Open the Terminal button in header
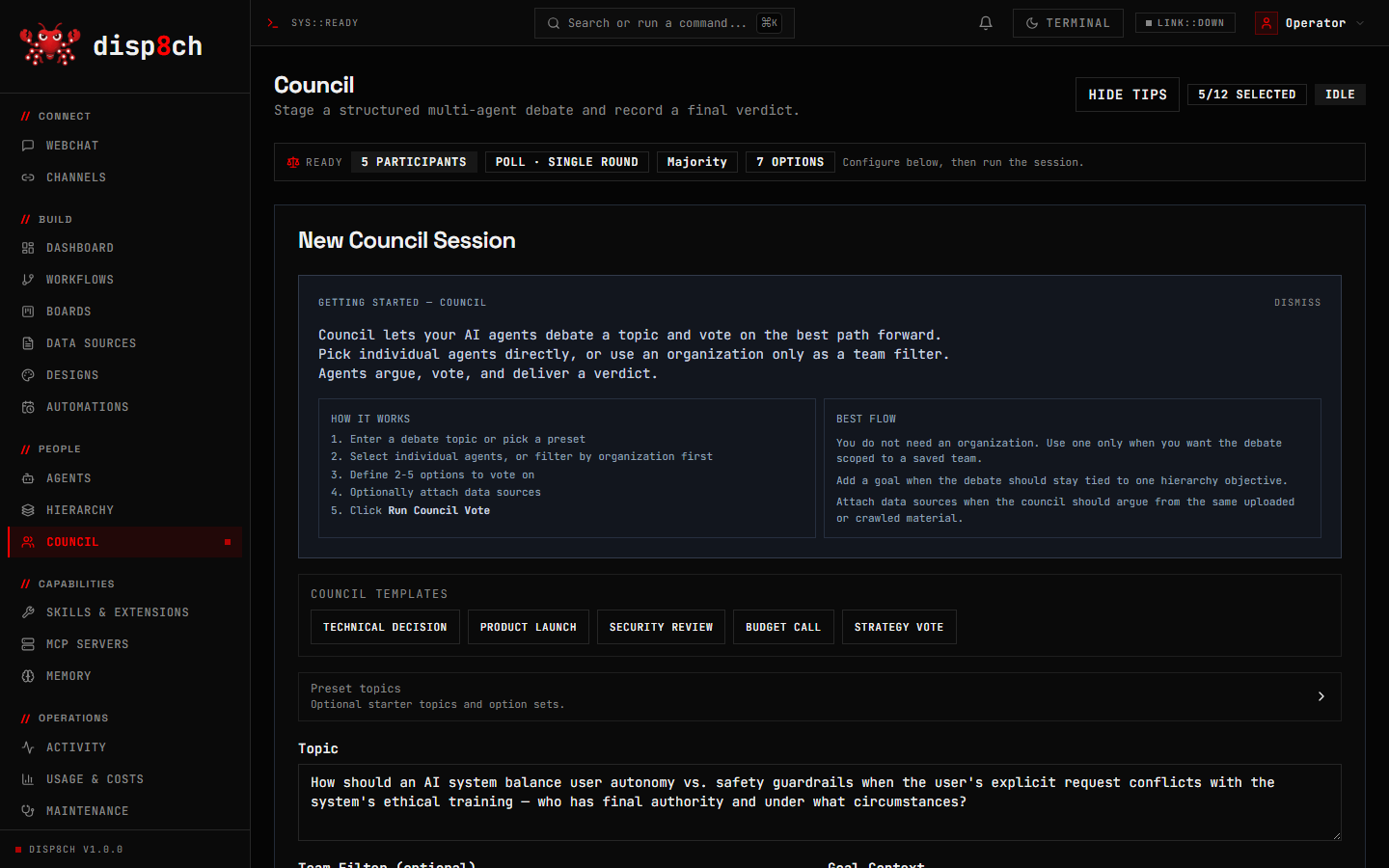Image resolution: width=1389 pixels, height=868 pixels. (x=1068, y=23)
